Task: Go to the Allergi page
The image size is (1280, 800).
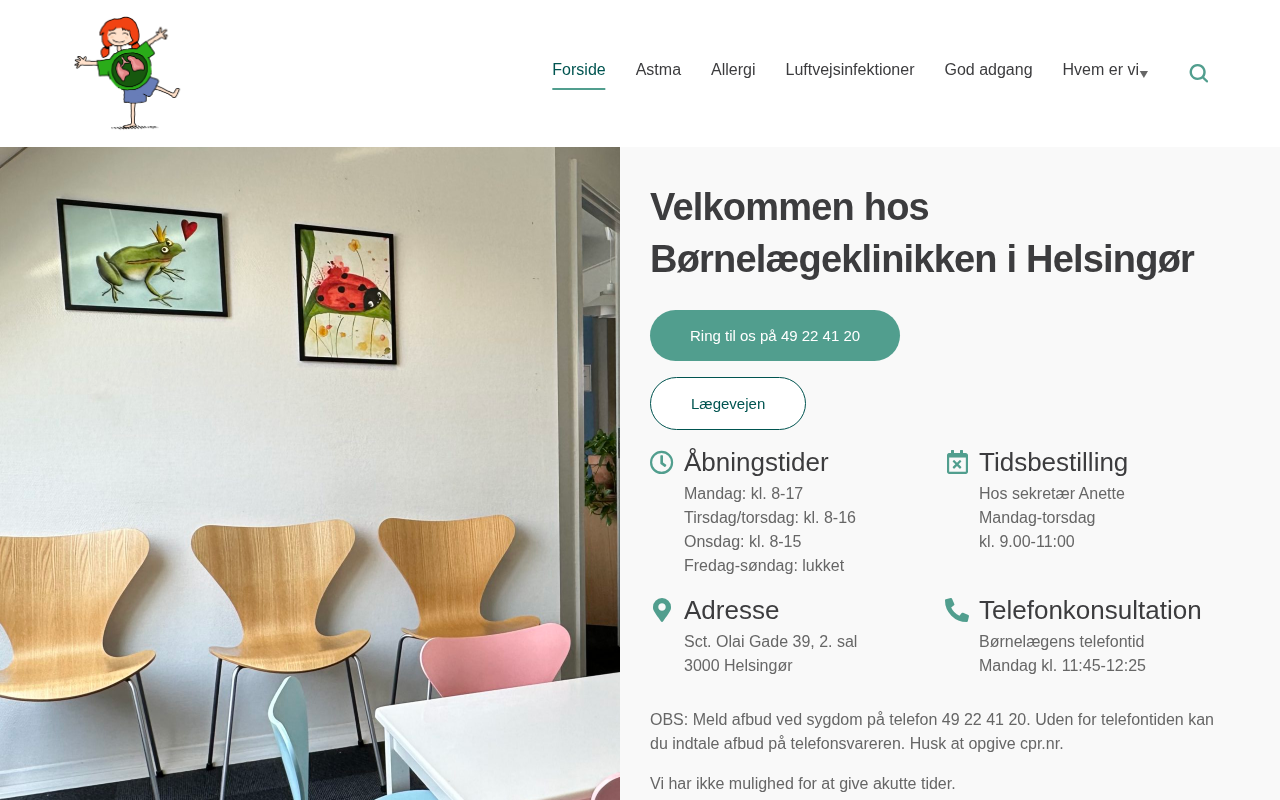Action: [x=733, y=70]
